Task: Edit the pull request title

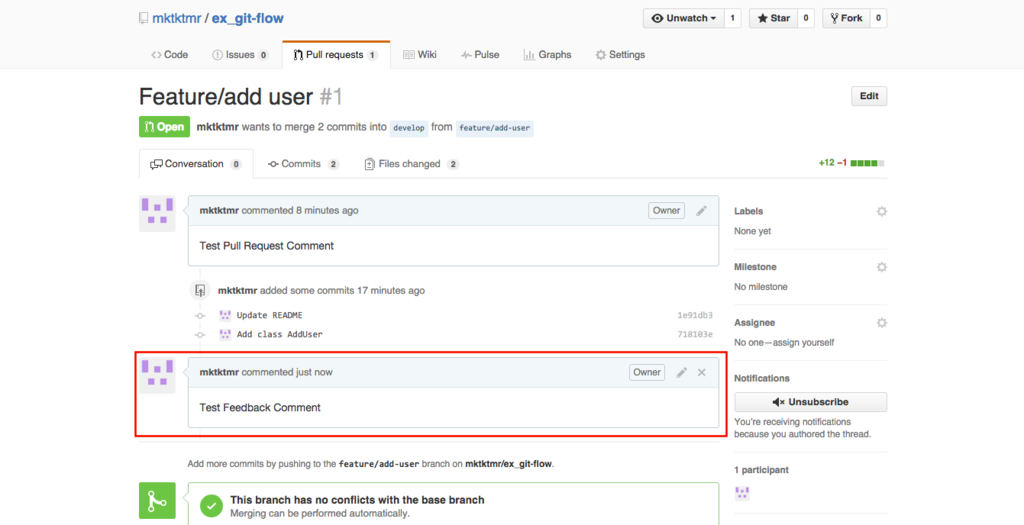Action: [869, 96]
